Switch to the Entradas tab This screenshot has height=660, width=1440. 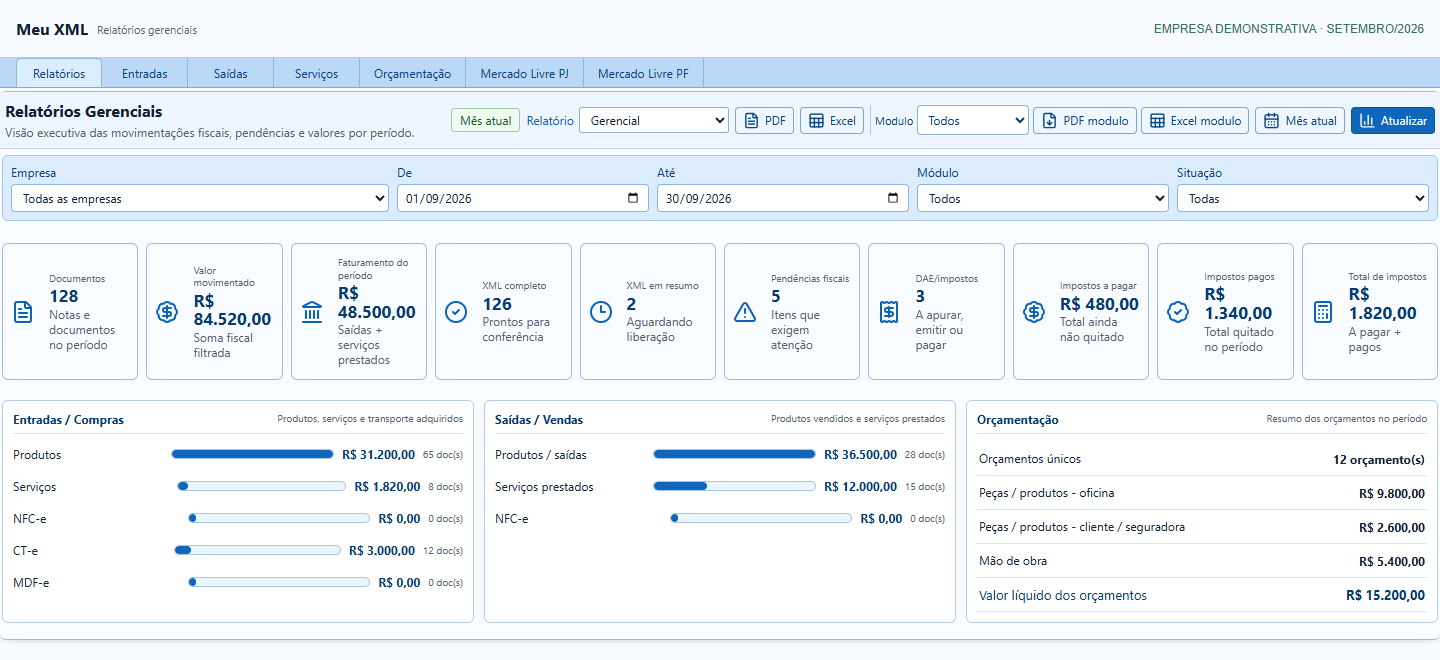(x=144, y=73)
